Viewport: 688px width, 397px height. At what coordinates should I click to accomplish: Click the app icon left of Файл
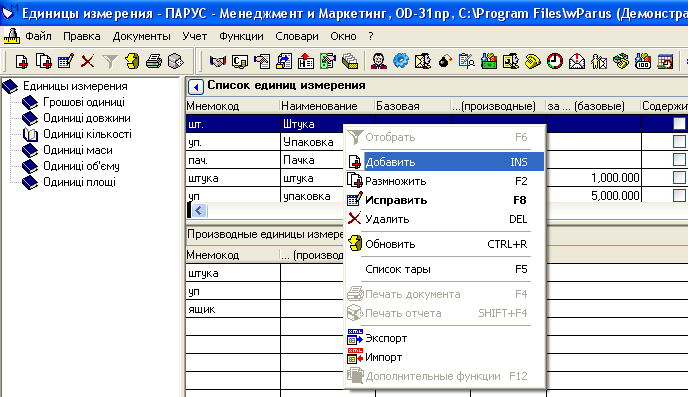[x=12, y=36]
